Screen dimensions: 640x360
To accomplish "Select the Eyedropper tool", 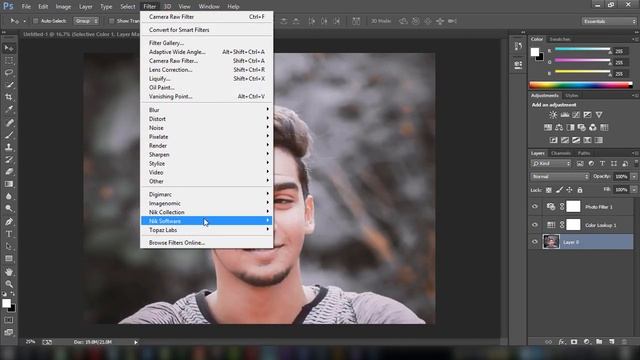I will click(9, 109).
